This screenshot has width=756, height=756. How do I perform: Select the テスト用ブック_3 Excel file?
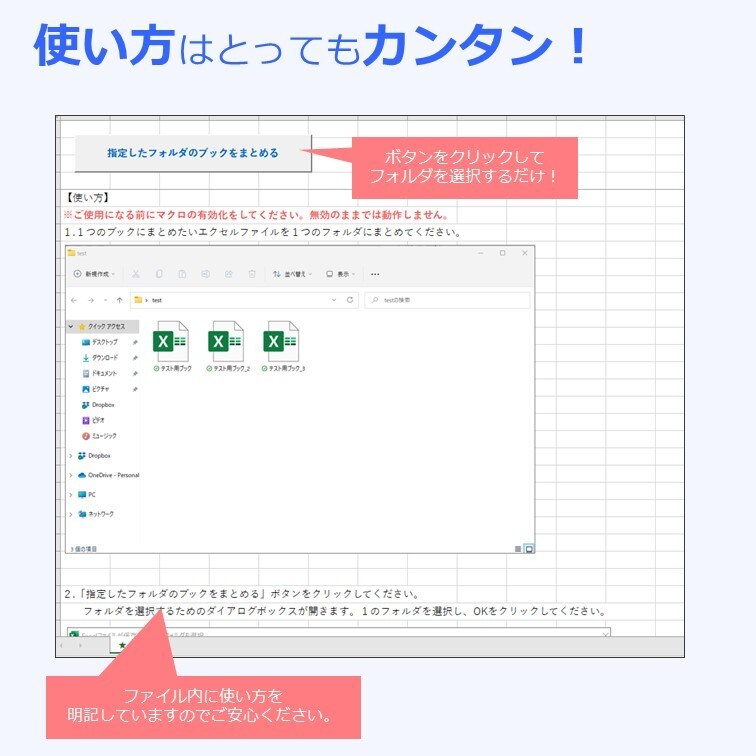coord(283,347)
